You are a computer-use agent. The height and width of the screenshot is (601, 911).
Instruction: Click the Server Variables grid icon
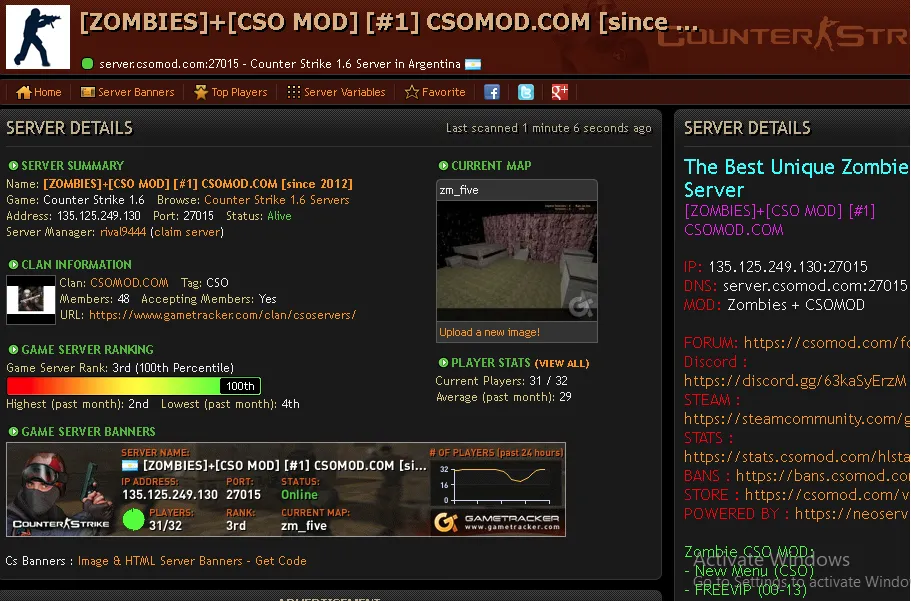294,92
